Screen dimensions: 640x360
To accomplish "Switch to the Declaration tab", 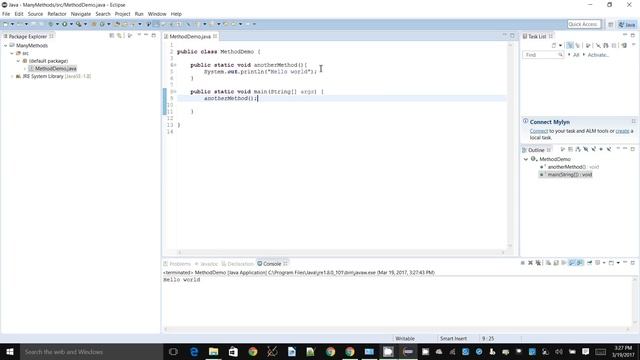I will (x=238, y=264).
